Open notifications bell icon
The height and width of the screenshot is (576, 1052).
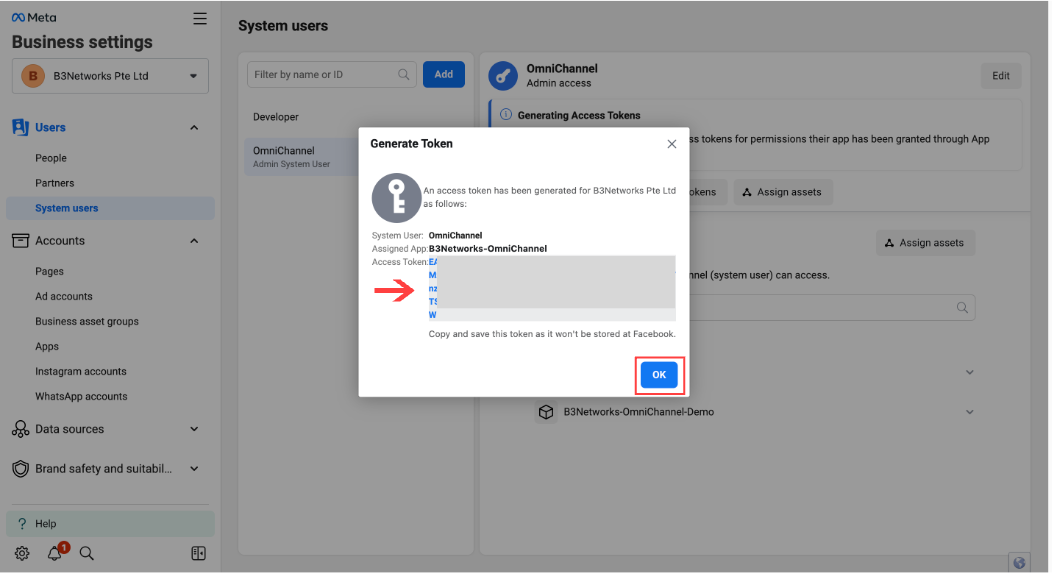point(55,553)
